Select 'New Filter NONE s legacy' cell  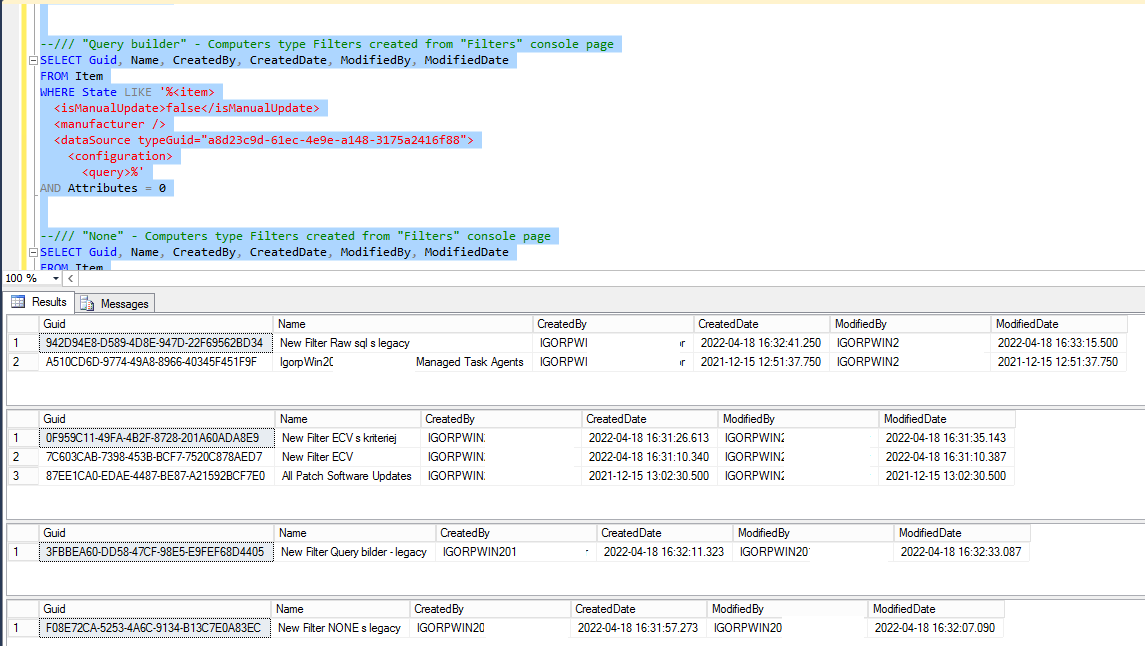pos(339,628)
